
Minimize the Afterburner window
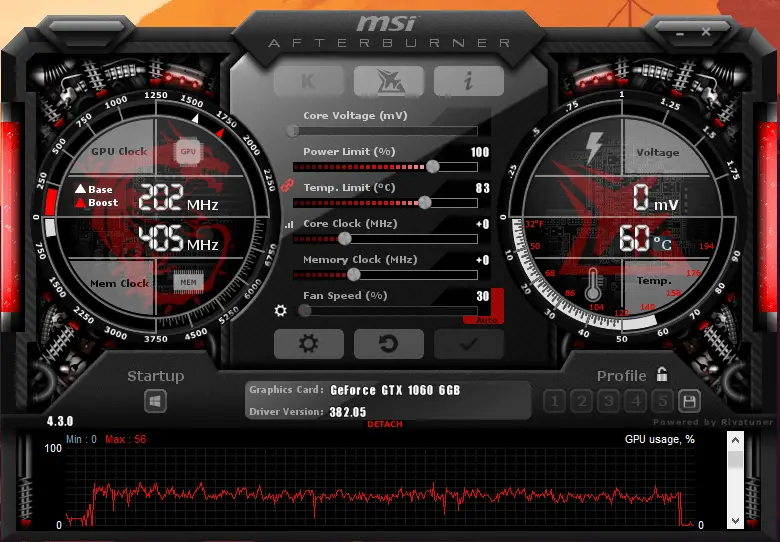point(680,33)
